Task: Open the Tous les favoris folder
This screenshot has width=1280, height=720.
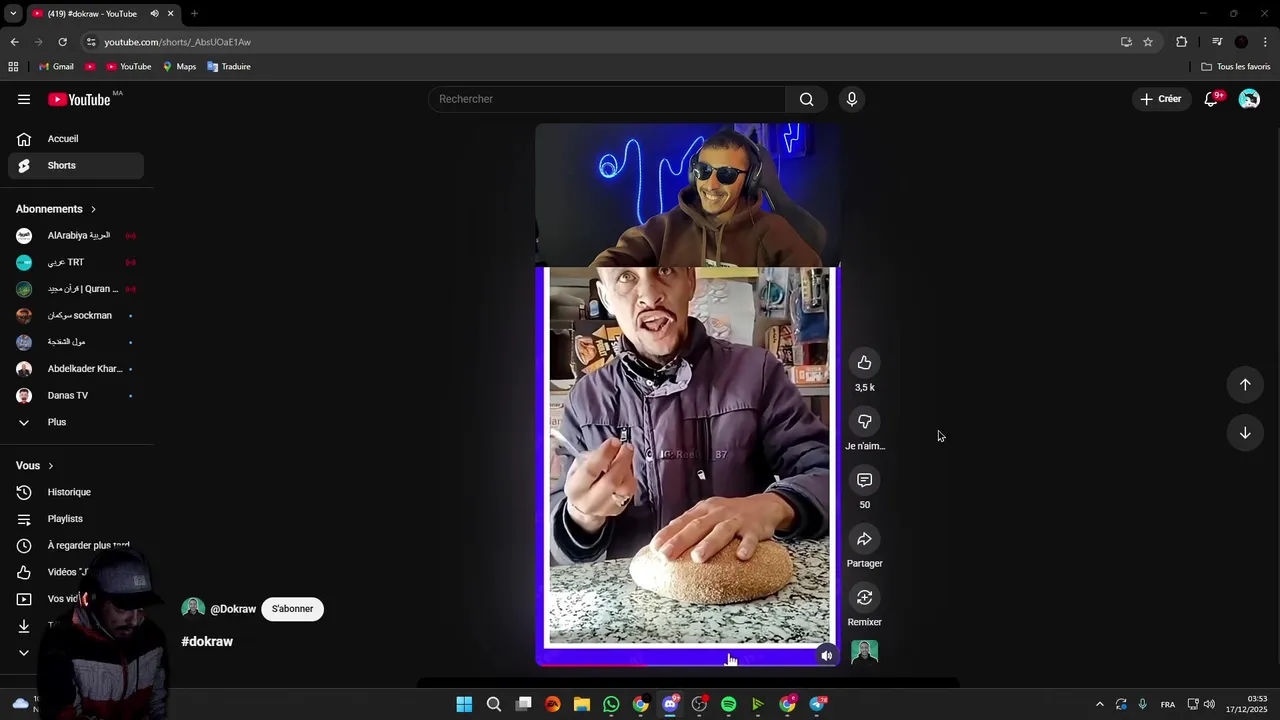Action: 1236,67
